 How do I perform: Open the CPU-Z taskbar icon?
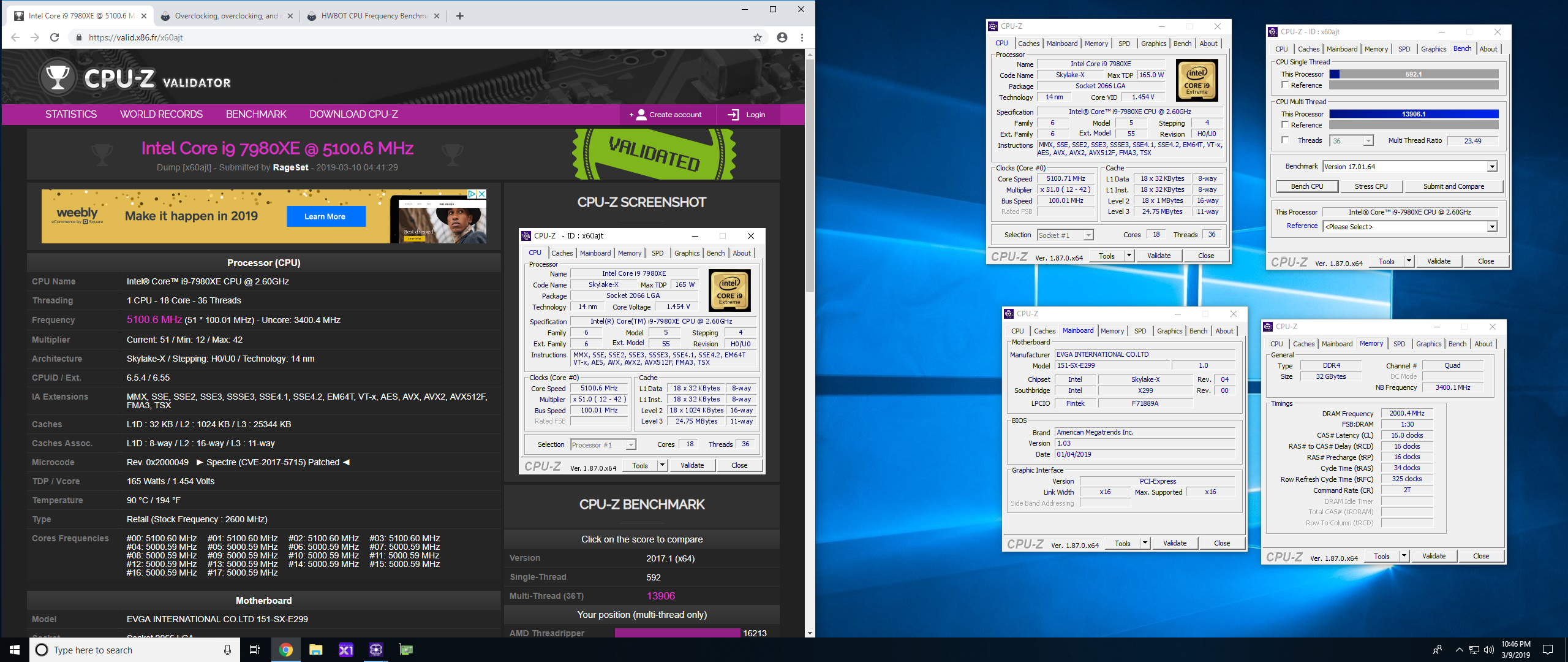click(375, 650)
